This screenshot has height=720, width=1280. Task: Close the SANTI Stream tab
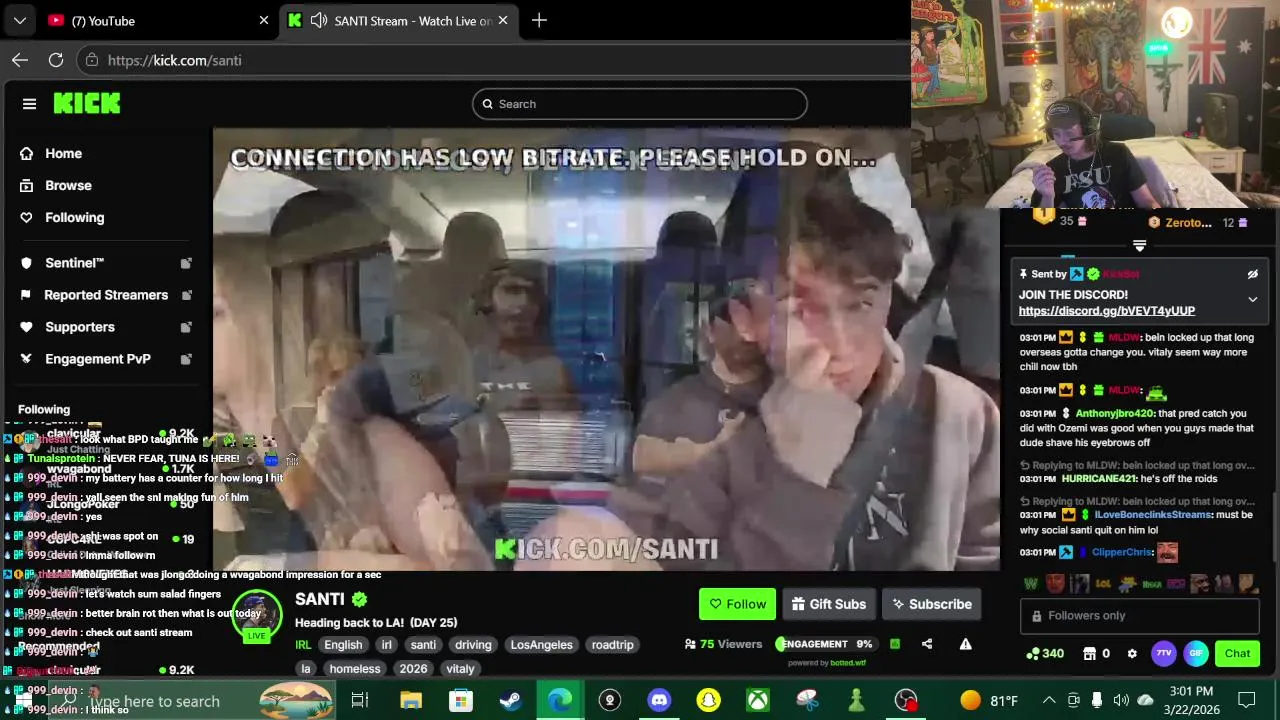coord(502,20)
